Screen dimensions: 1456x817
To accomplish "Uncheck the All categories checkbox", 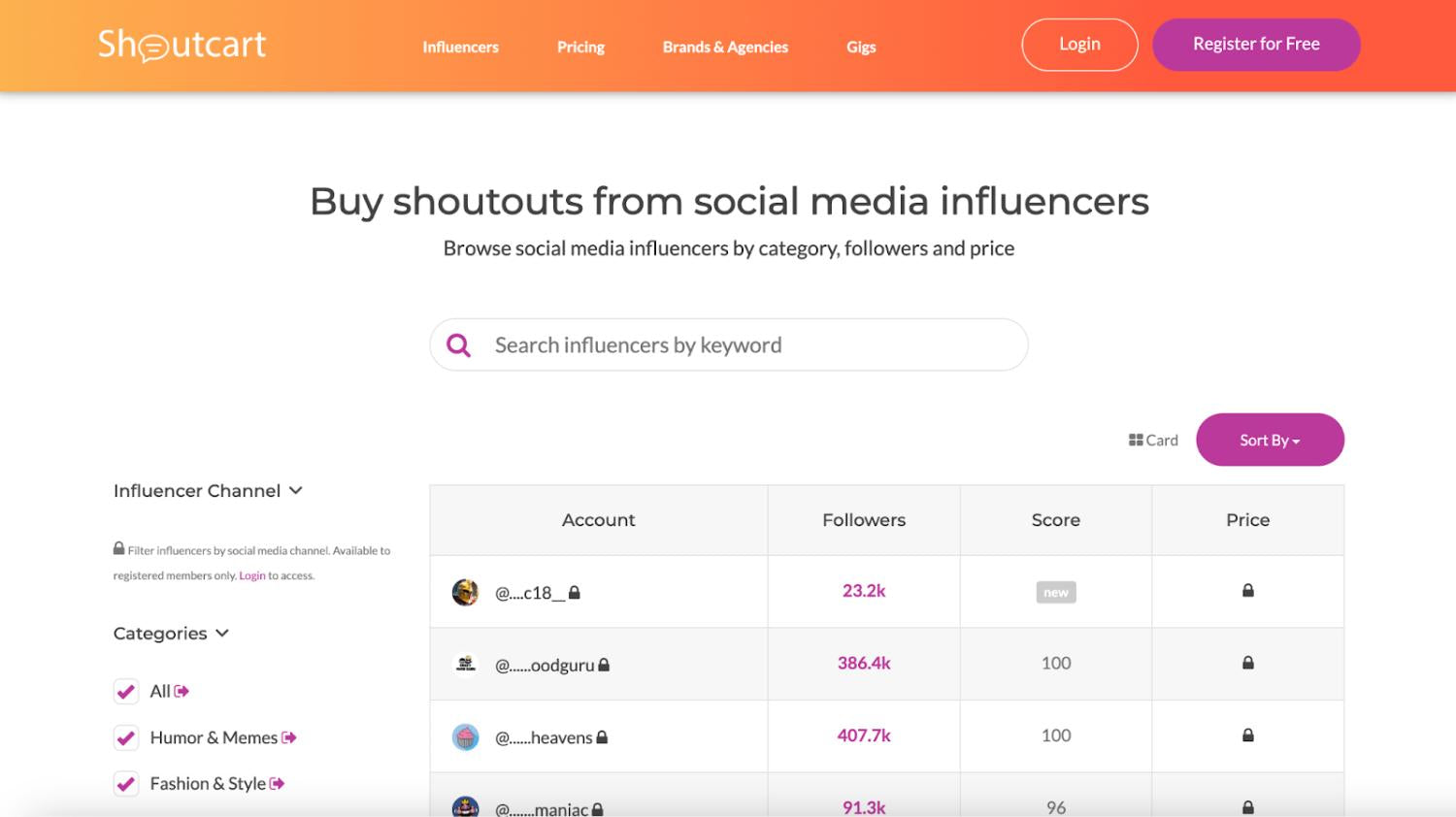I will (x=126, y=692).
